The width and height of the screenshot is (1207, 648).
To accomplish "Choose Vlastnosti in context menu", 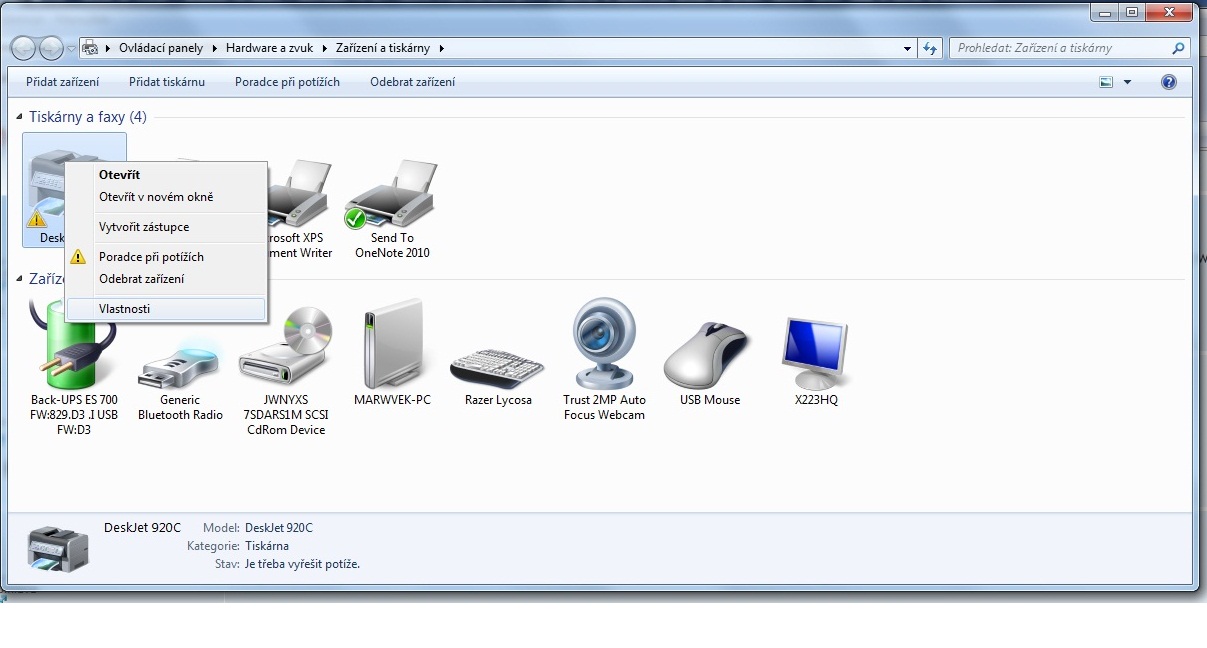I will click(167, 309).
